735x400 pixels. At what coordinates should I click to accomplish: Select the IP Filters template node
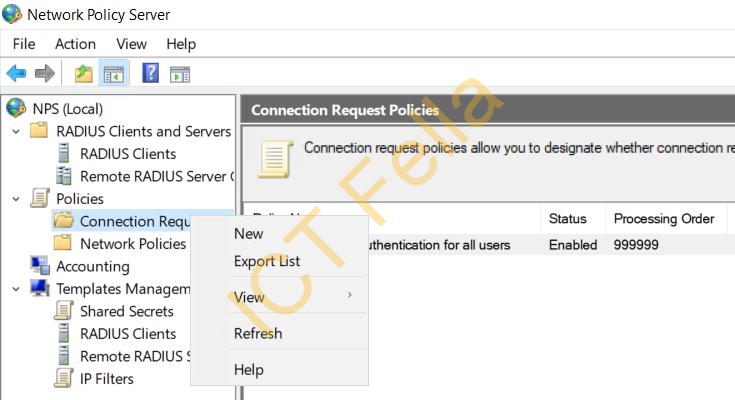106,379
